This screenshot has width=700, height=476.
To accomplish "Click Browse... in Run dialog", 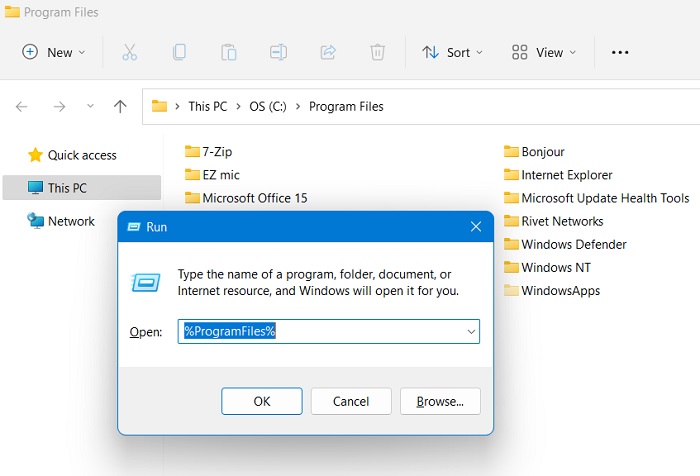I will coord(440,401).
